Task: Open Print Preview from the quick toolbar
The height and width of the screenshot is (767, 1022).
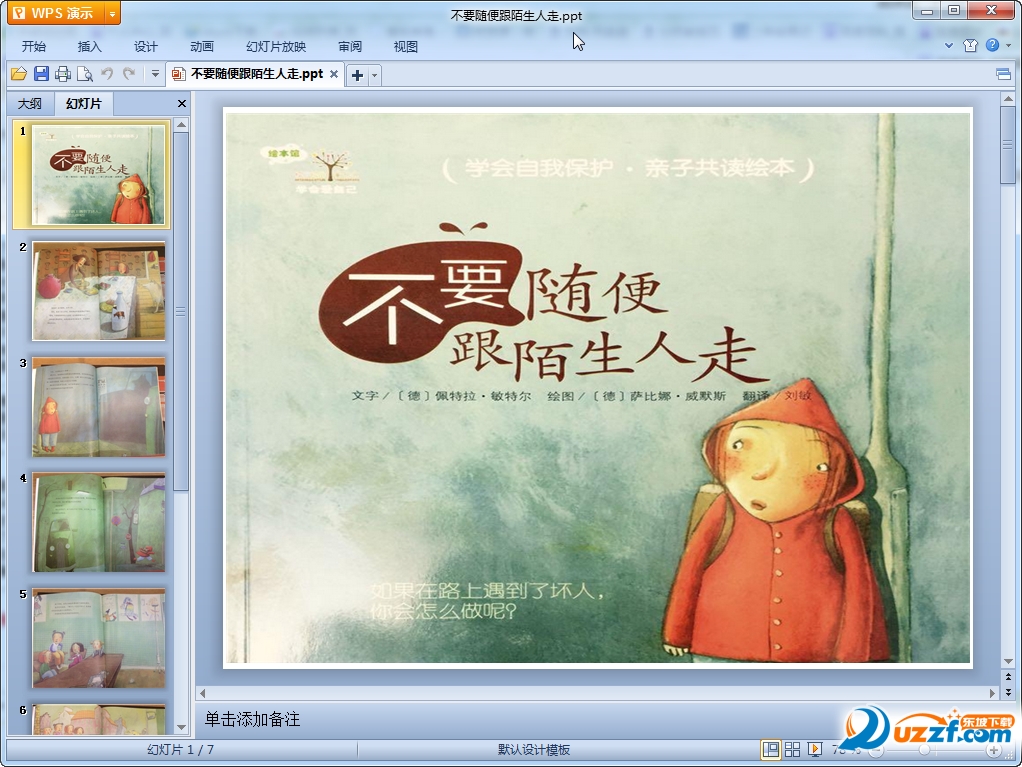Action: click(x=85, y=74)
